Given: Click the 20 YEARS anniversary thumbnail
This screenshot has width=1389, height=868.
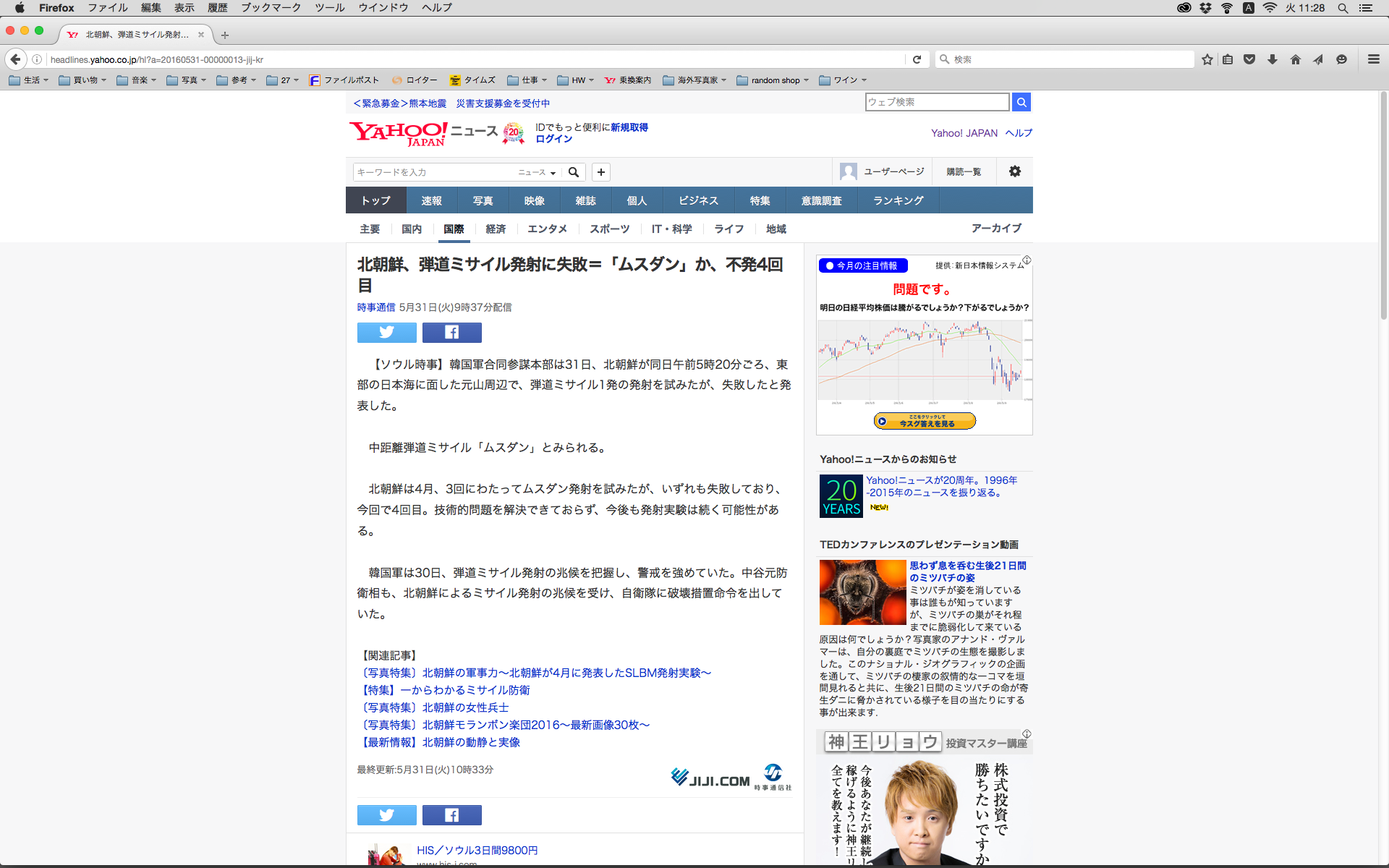Looking at the screenshot, I should 841,496.
